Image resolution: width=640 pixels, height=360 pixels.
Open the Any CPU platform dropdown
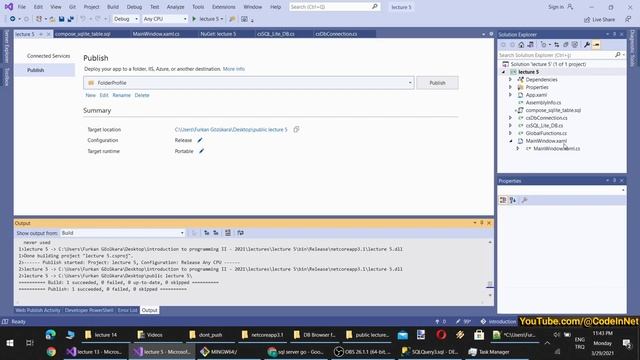tap(164, 19)
